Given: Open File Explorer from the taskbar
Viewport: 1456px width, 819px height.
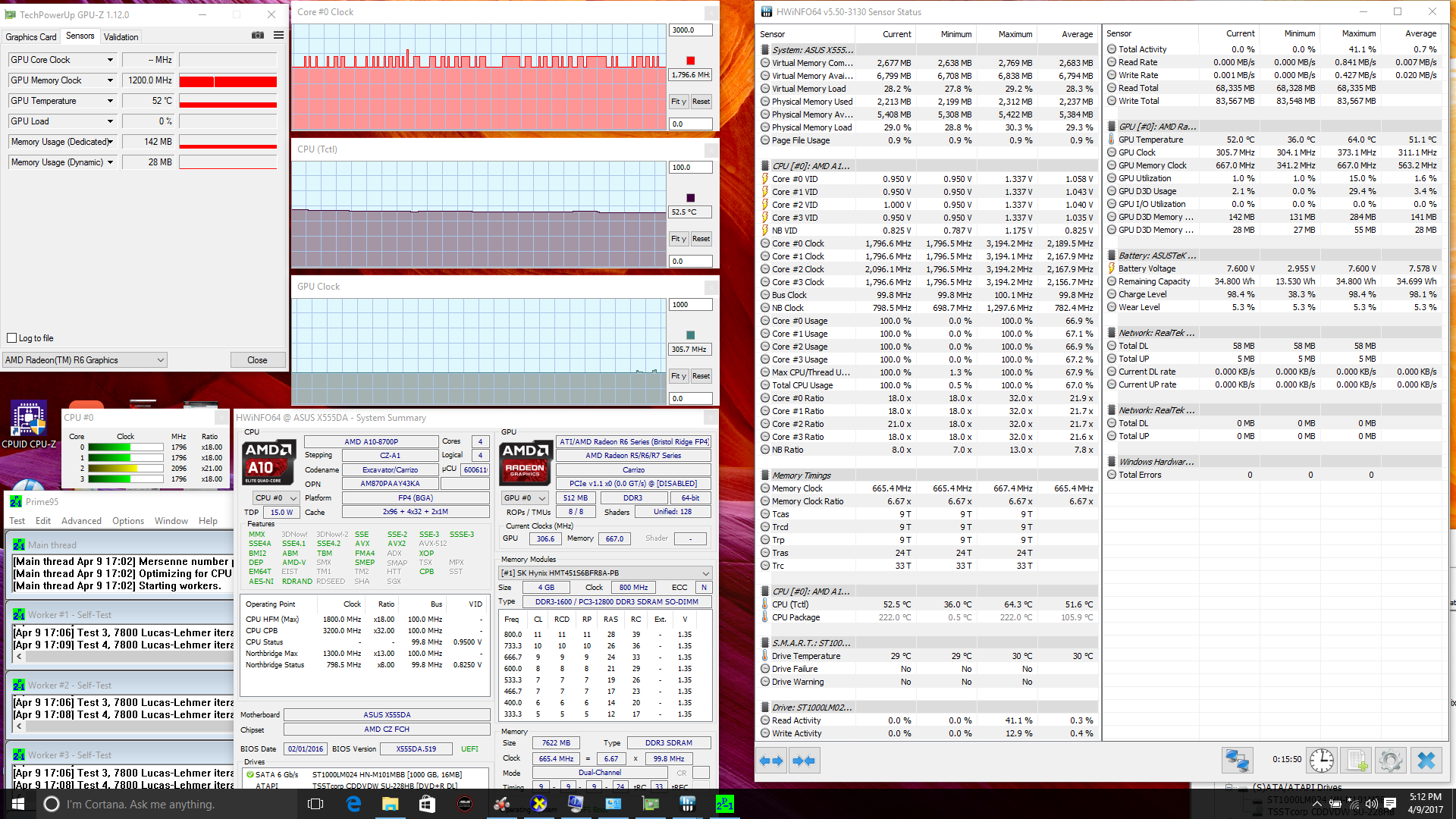Looking at the screenshot, I should coord(390,804).
